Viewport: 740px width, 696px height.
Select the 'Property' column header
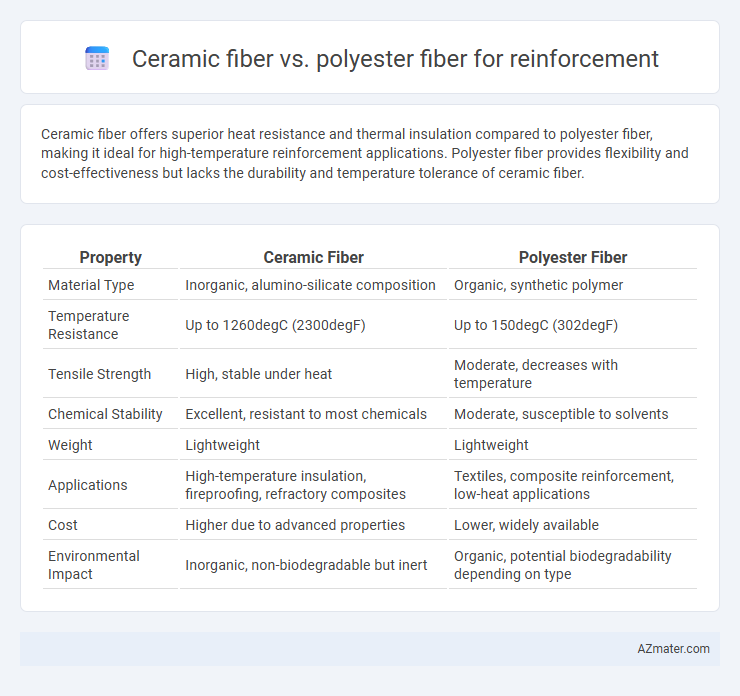tap(110, 257)
